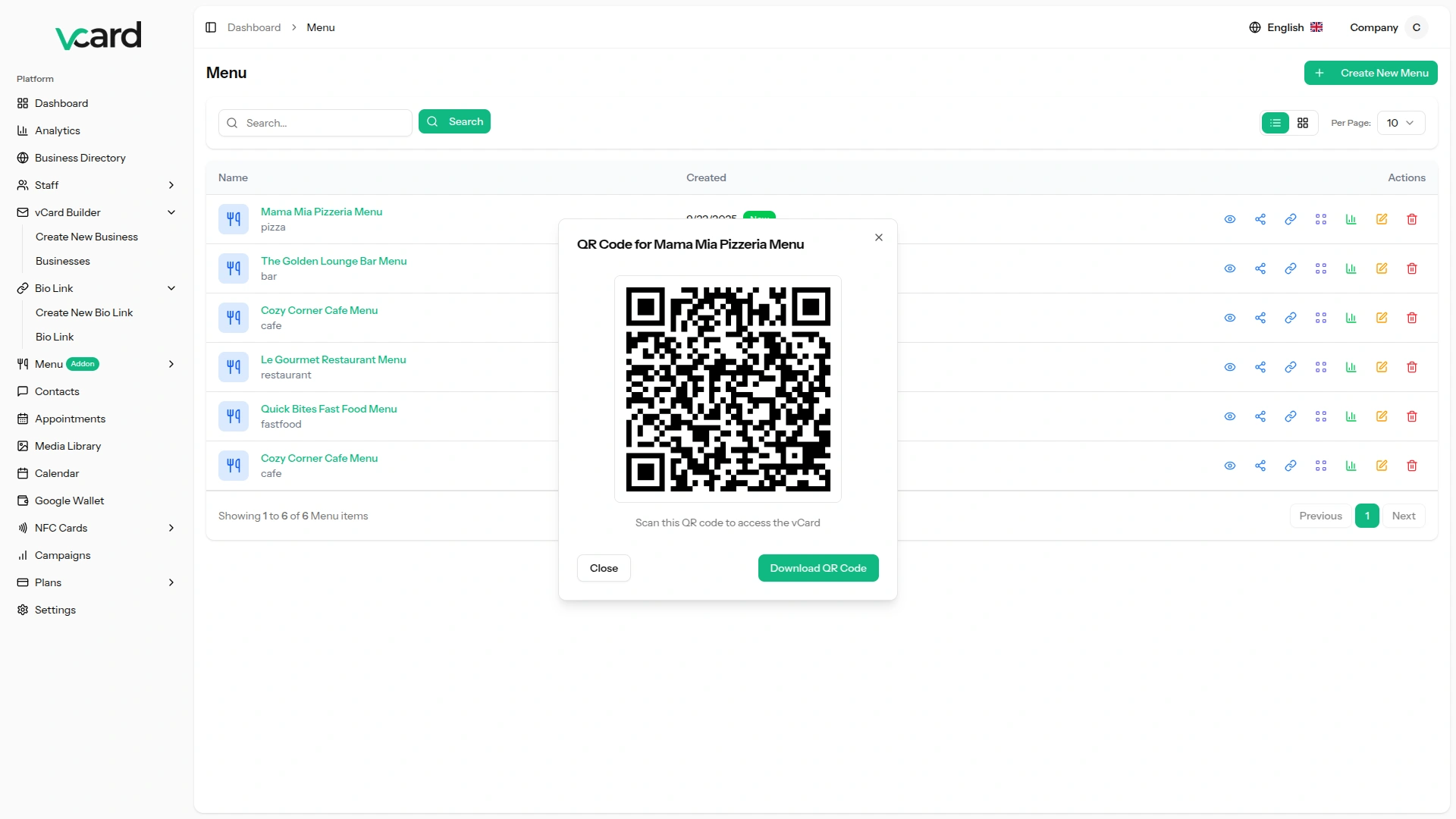
Task: Open QR code icon for Le Gourmet Restaurant Menu
Action: (1321, 367)
